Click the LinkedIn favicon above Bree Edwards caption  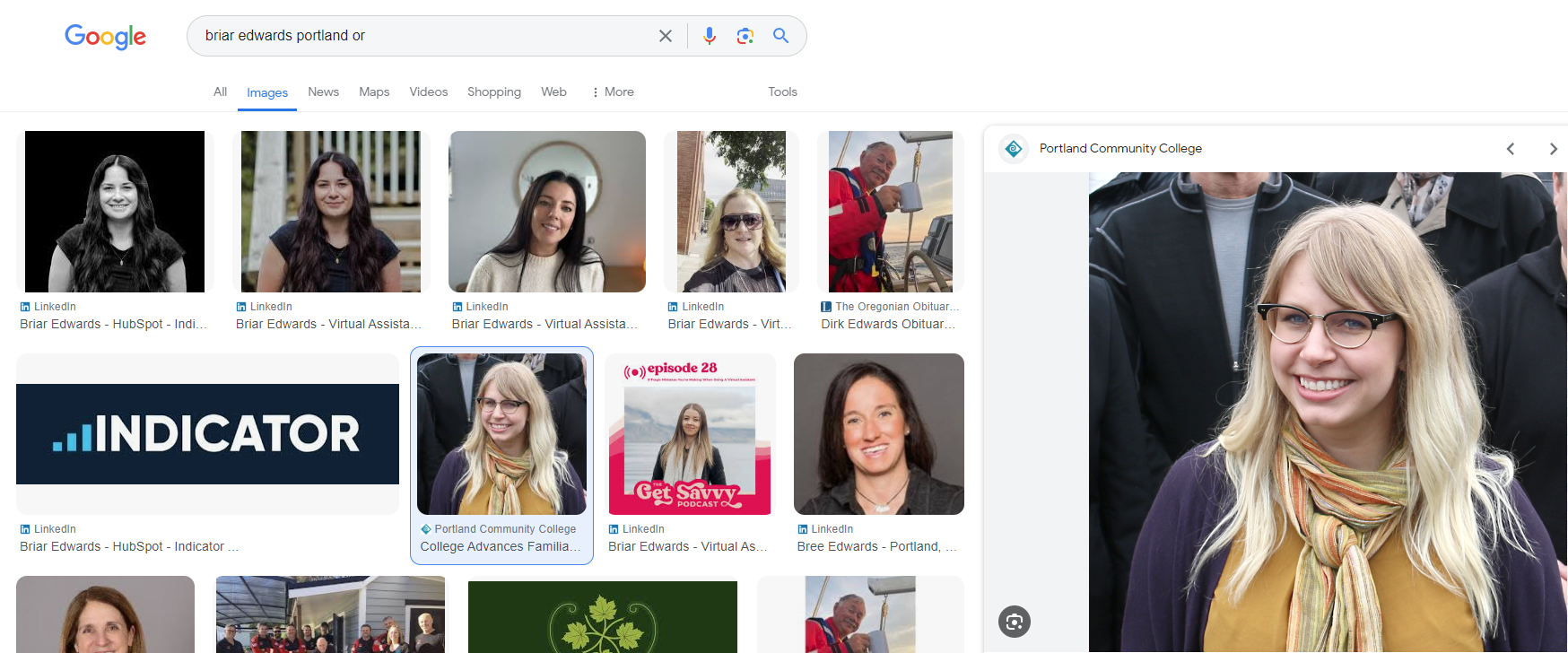pyautogui.click(x=802, y=529)
